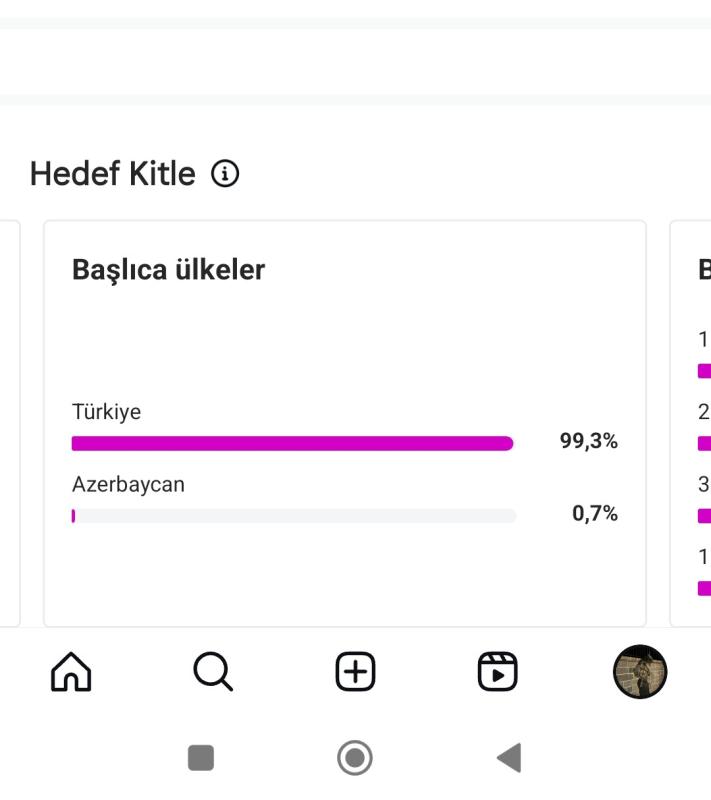Open the Reels tab icon

tap(497, 671)
